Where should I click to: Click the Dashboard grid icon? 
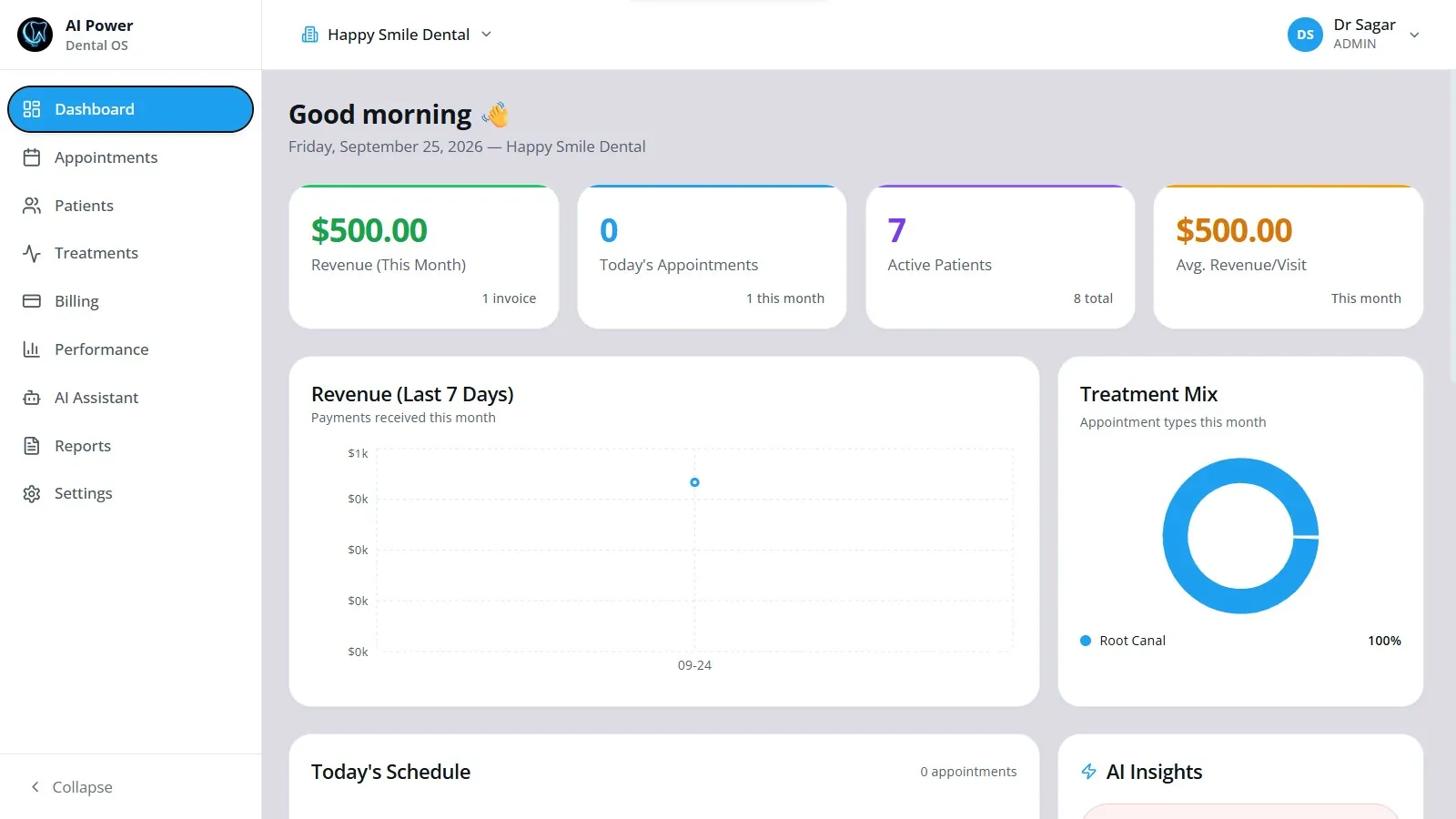[x=32, y=109]
